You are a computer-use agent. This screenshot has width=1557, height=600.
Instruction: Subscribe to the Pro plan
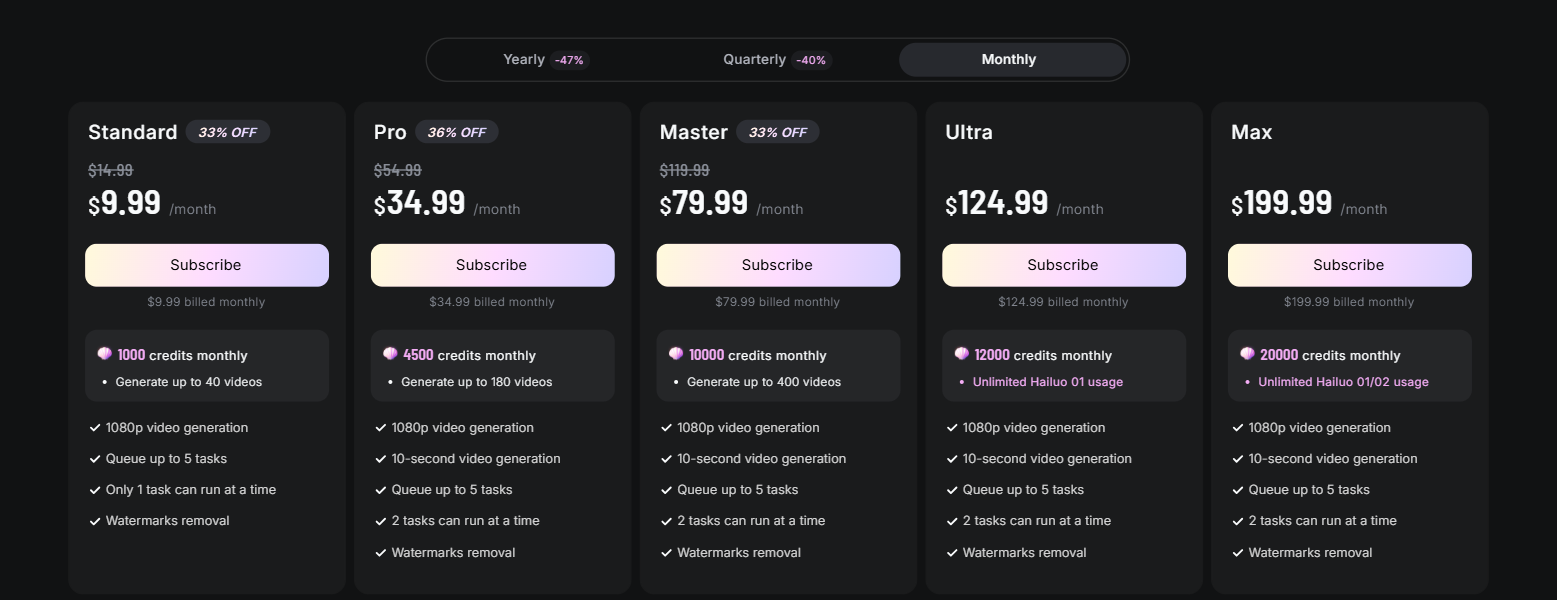[x=493, y=265]
